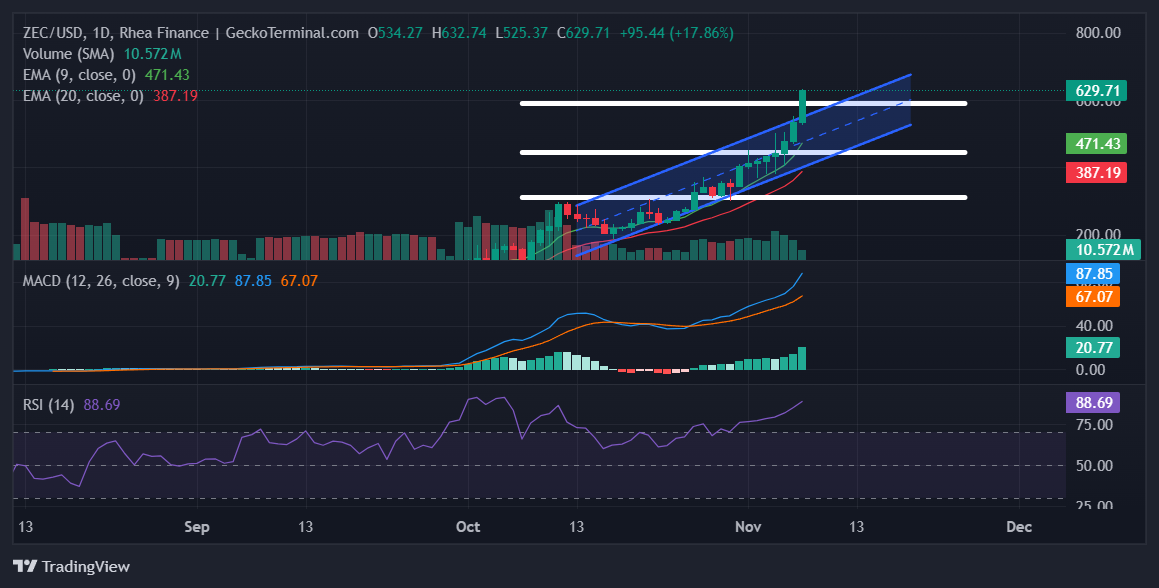Select the Nov label on the time axis
The height and width of the screenshot is (588, 1159).
748,526
